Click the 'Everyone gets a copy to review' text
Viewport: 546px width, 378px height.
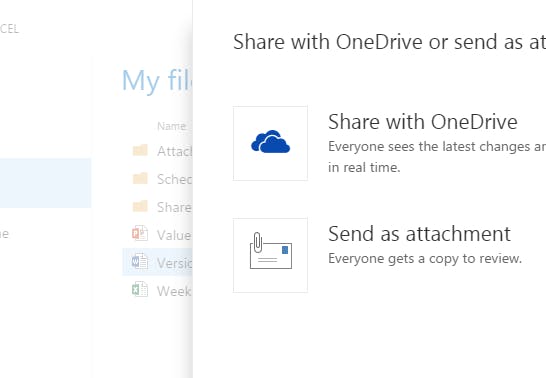(425, 259)
